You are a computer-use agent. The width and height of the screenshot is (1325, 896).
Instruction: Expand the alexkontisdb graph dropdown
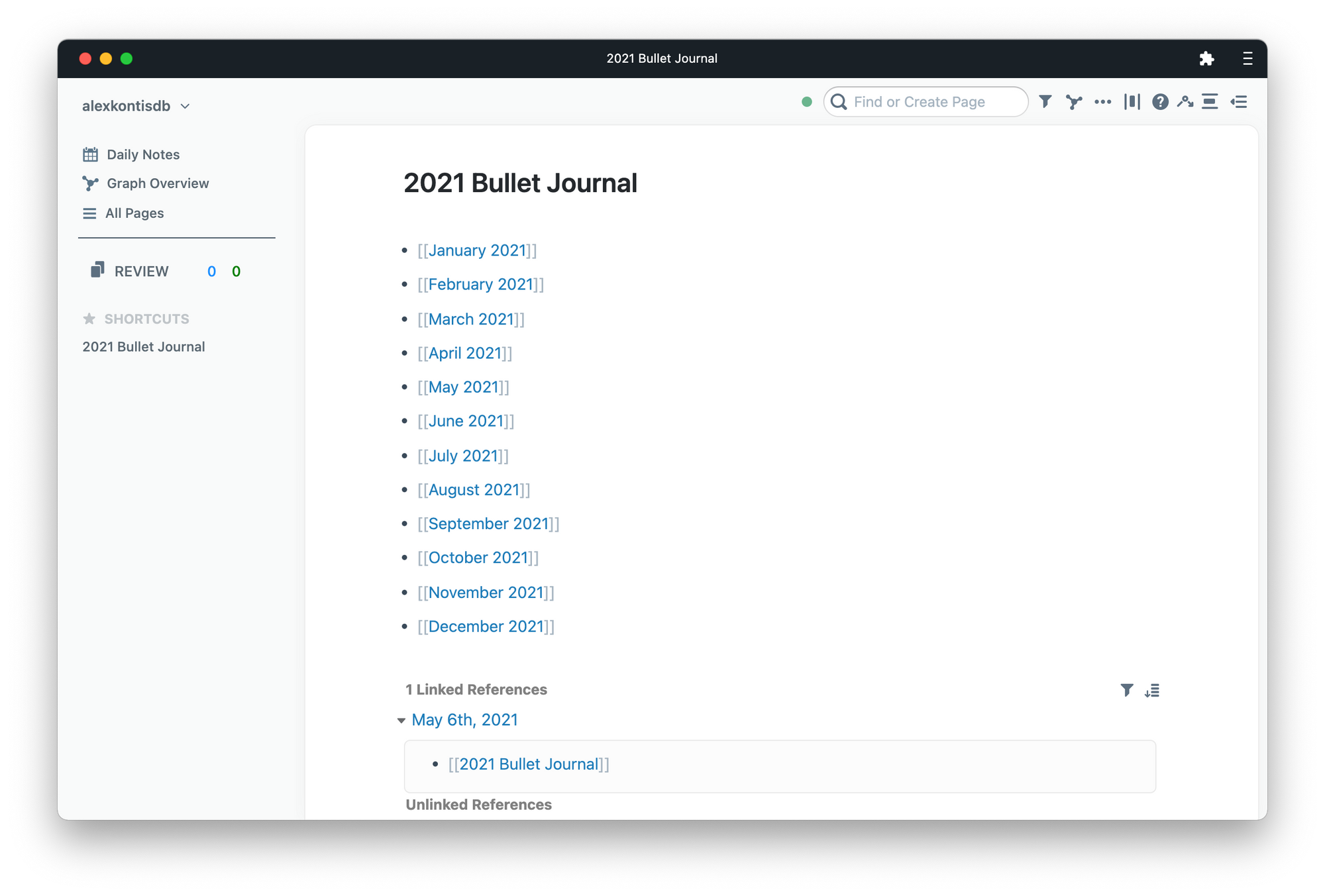[136, 106]
